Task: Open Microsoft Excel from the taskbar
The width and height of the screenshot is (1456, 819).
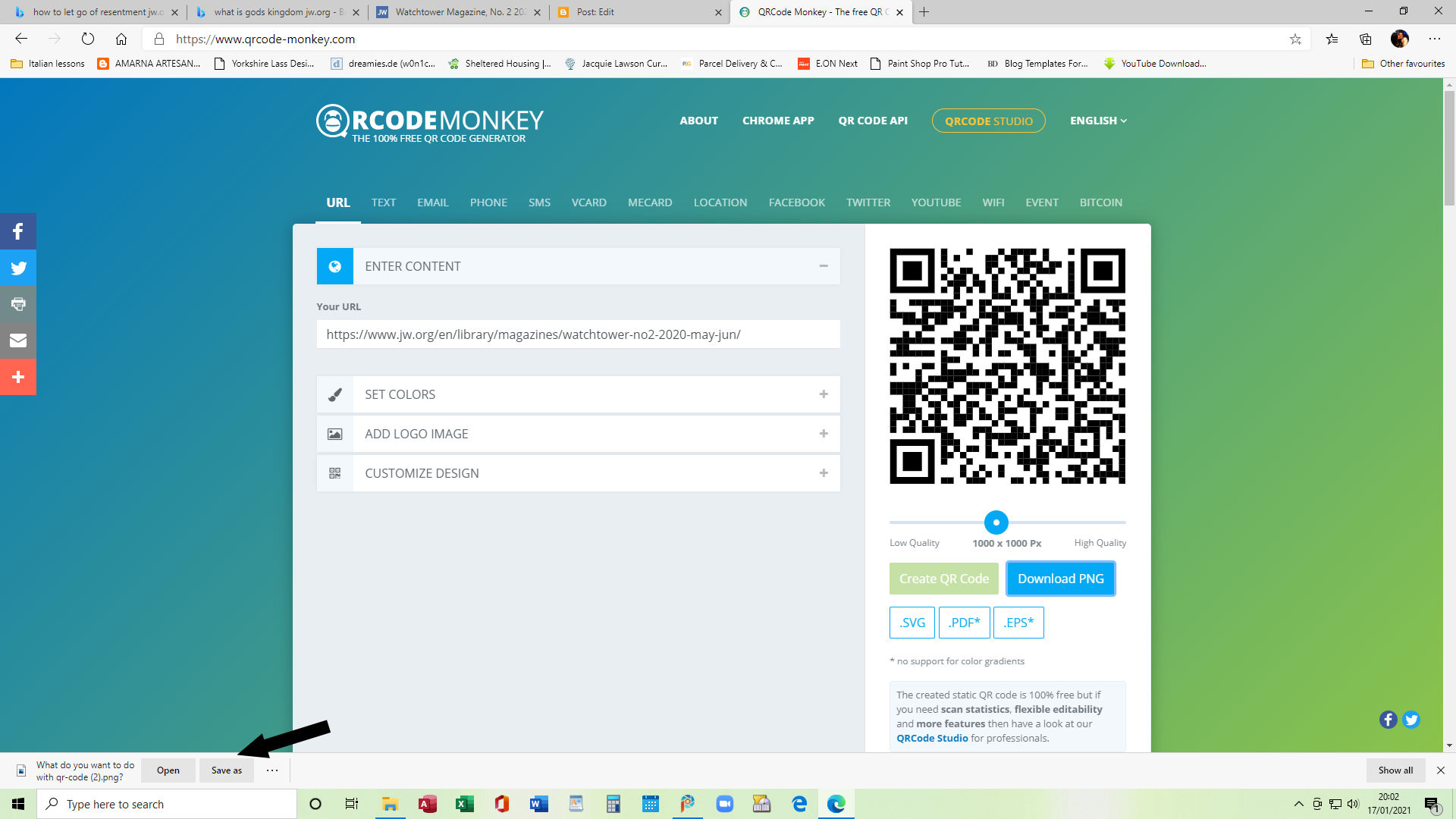Action: [465, 804]
